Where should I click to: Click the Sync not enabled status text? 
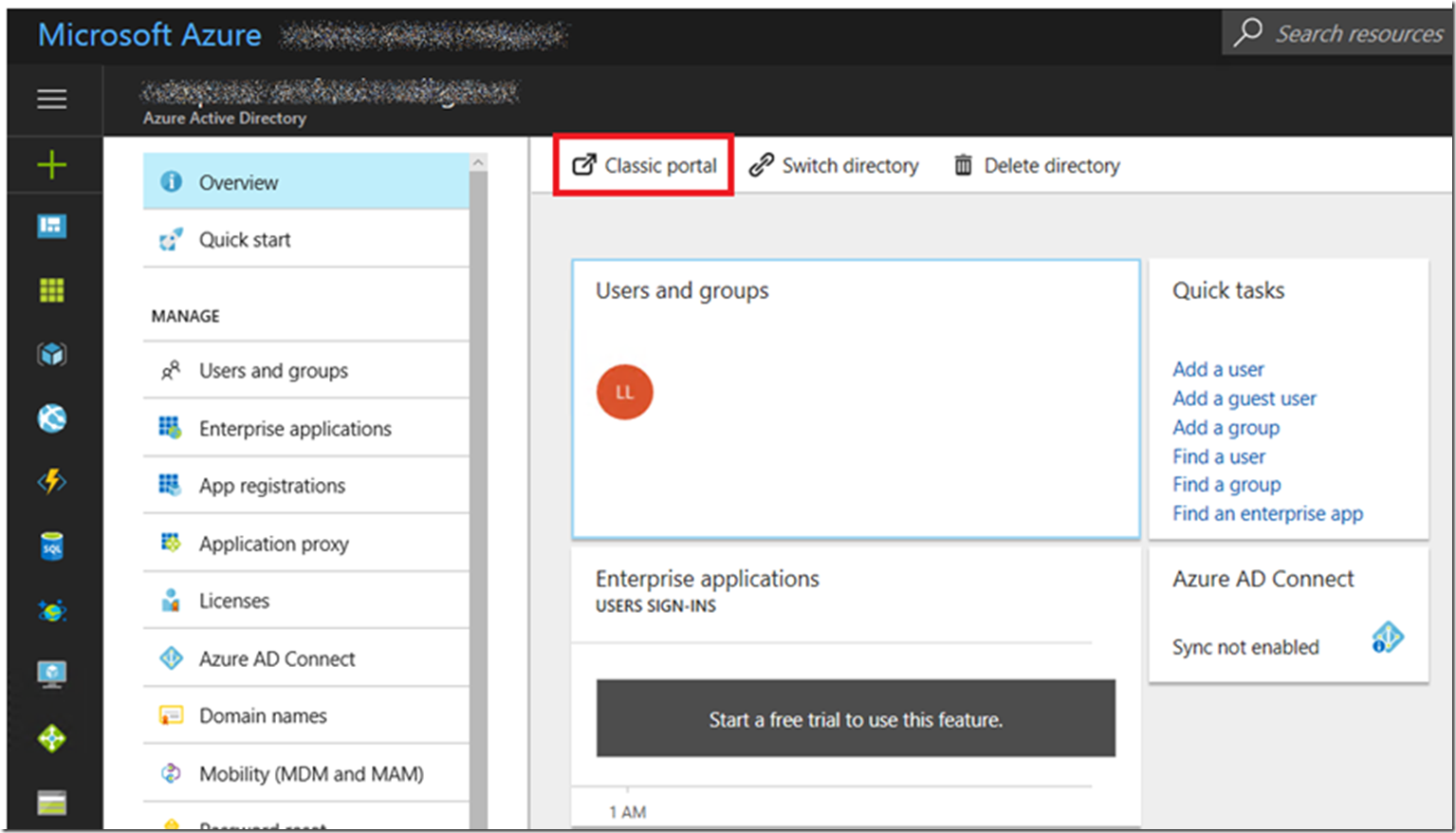[1245, 647]
